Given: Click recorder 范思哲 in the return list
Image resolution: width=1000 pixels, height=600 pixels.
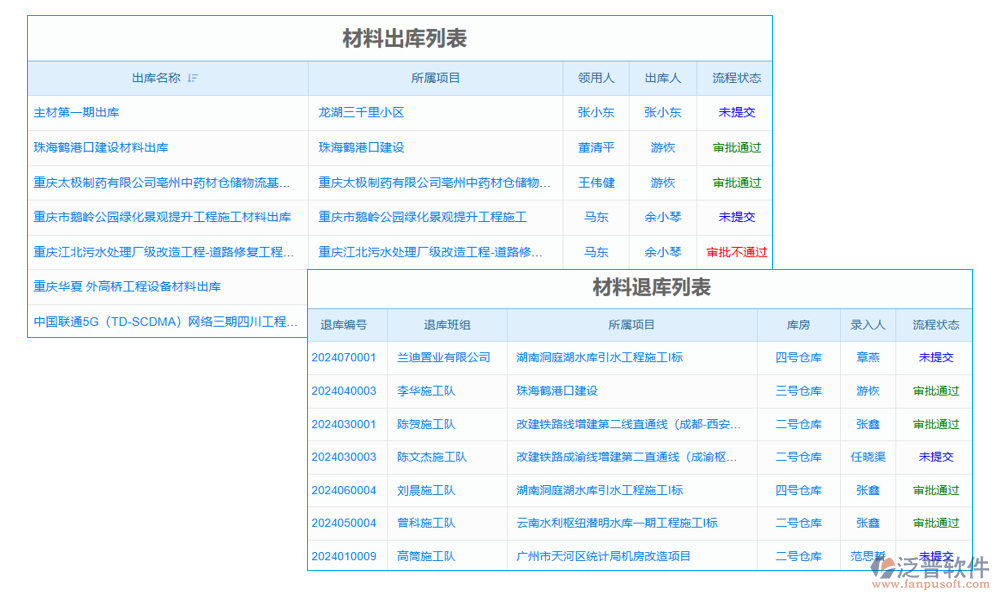Looking at the screenshot, I should tap(868, 556).
